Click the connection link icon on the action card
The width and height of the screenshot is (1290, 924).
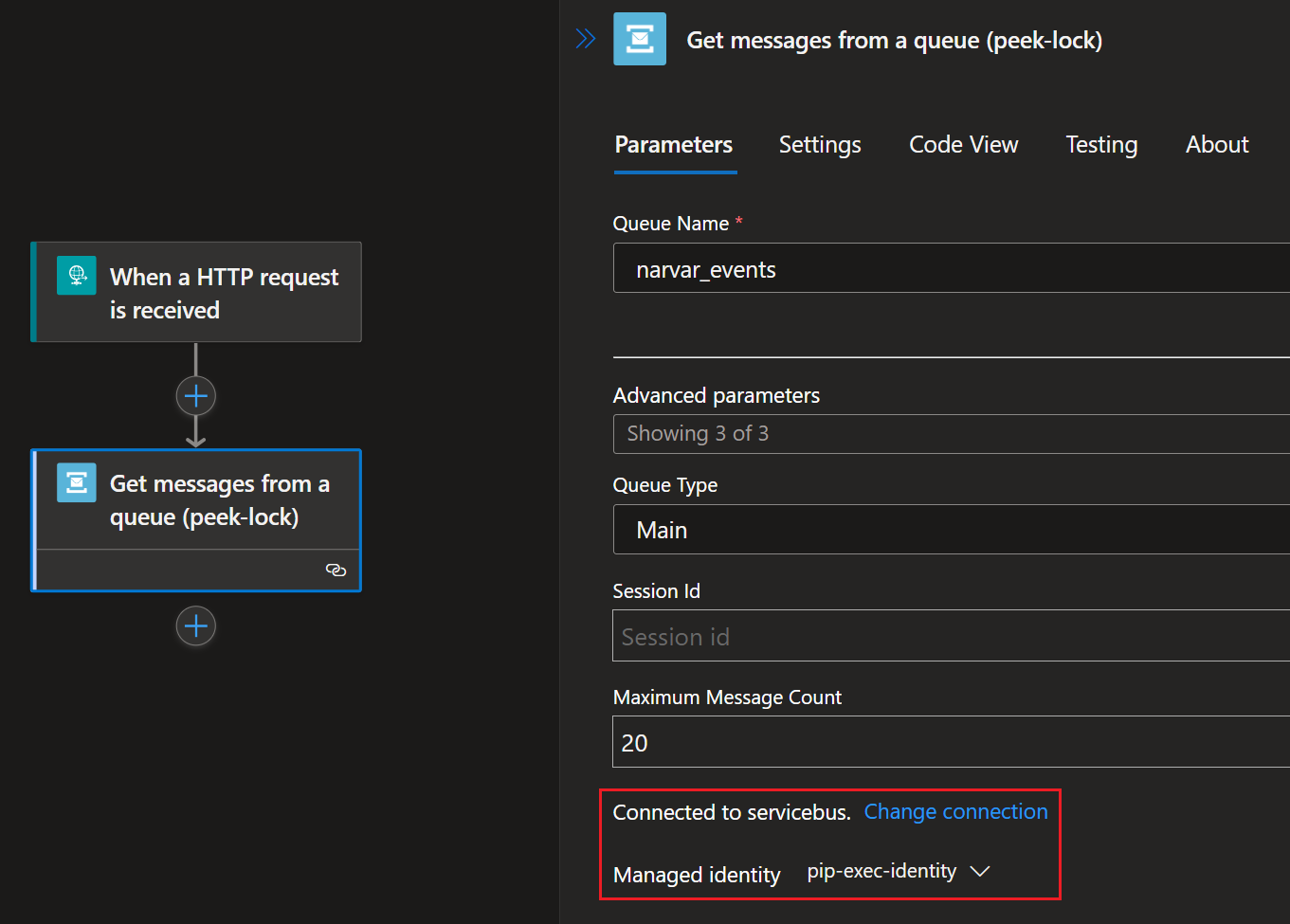(x=336, y=570)
